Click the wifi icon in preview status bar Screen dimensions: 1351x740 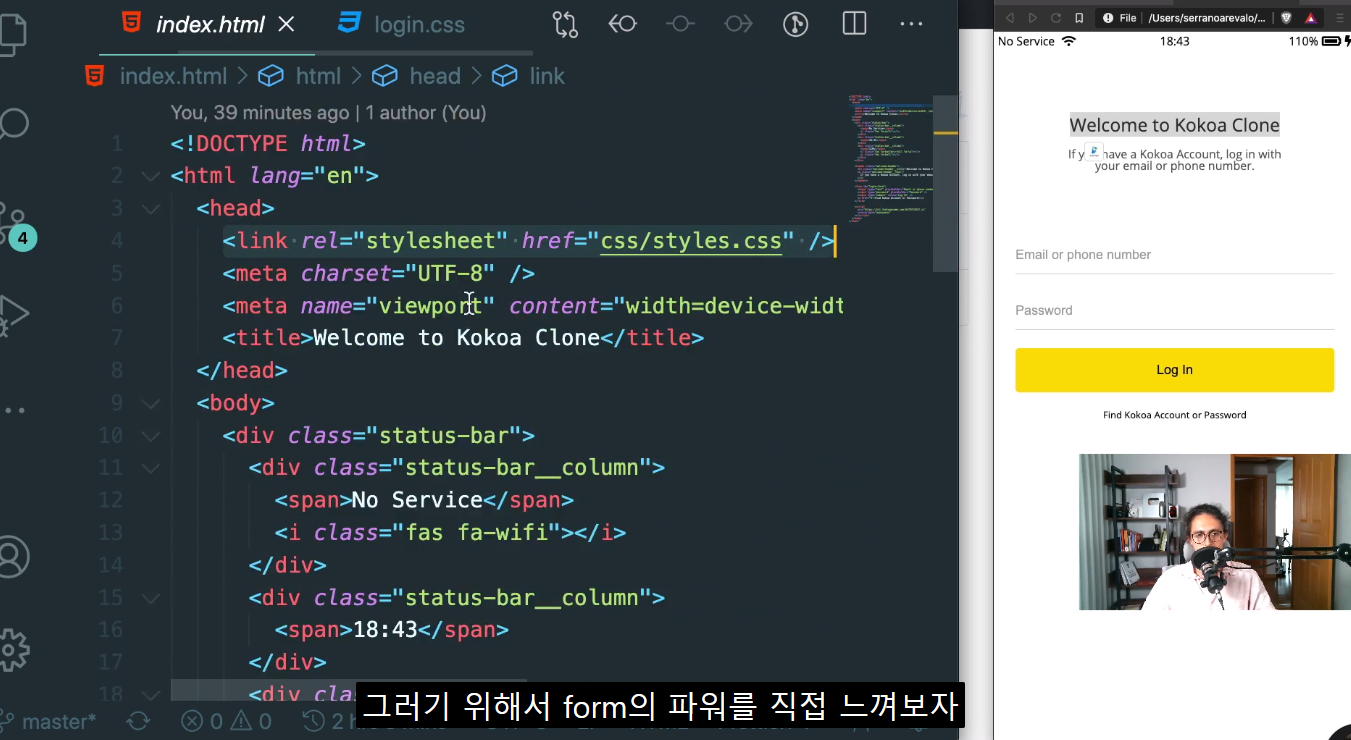[x=1069, y=41]
